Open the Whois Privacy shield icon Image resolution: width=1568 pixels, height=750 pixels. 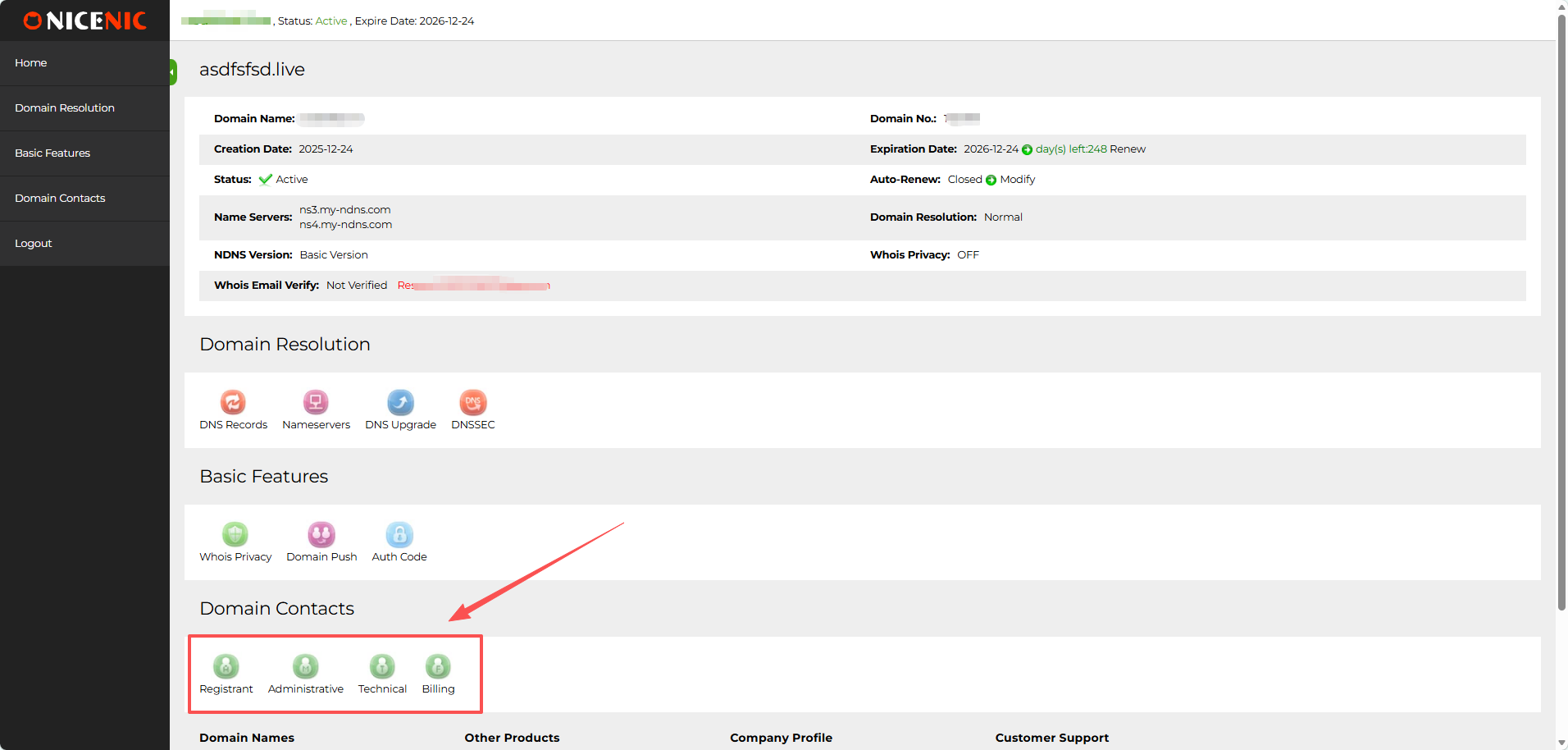pyautogui.click(x=235, y=535)
